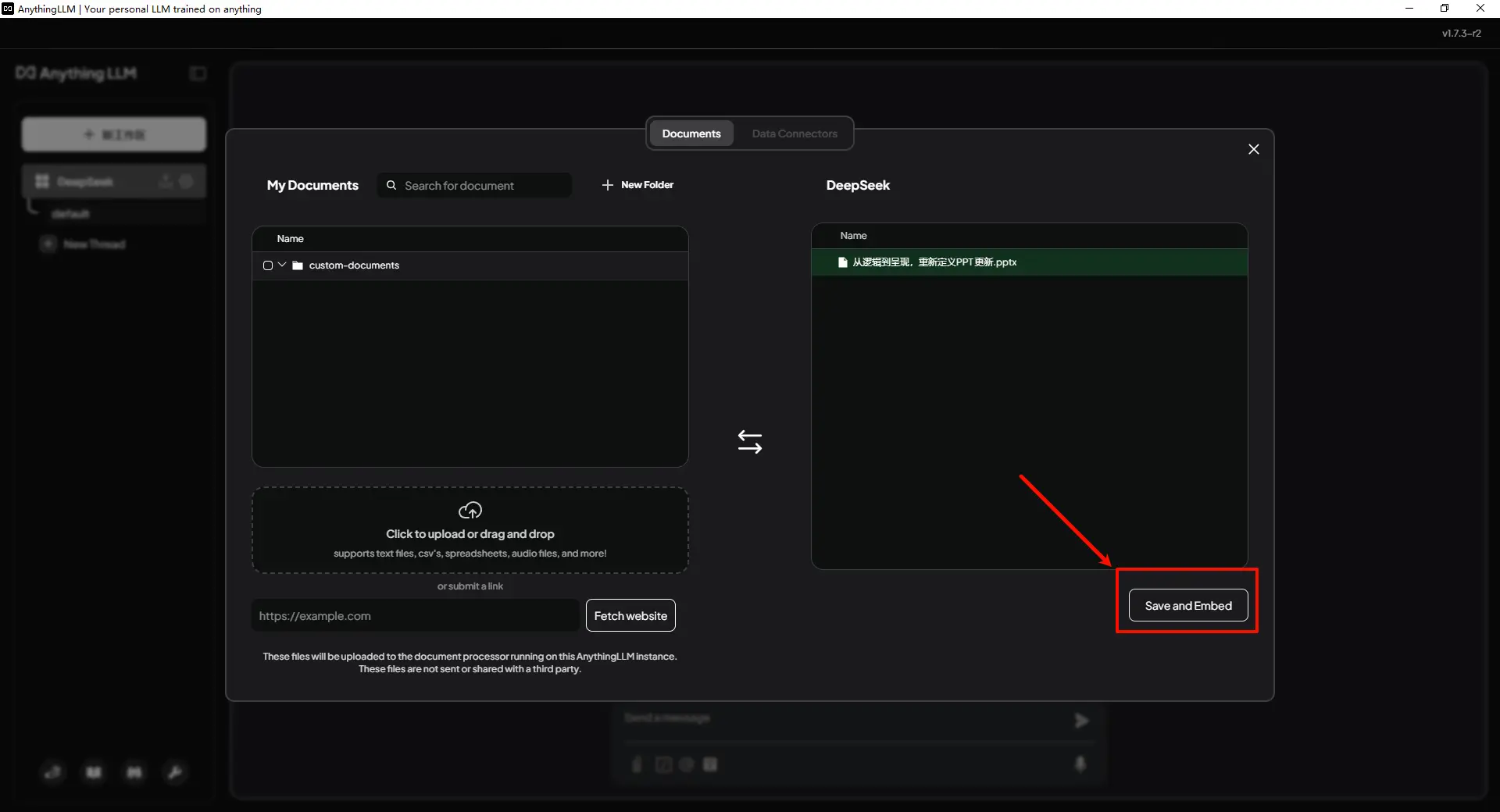
Task: Click the Fetch website button
Action: click(630, 615)
